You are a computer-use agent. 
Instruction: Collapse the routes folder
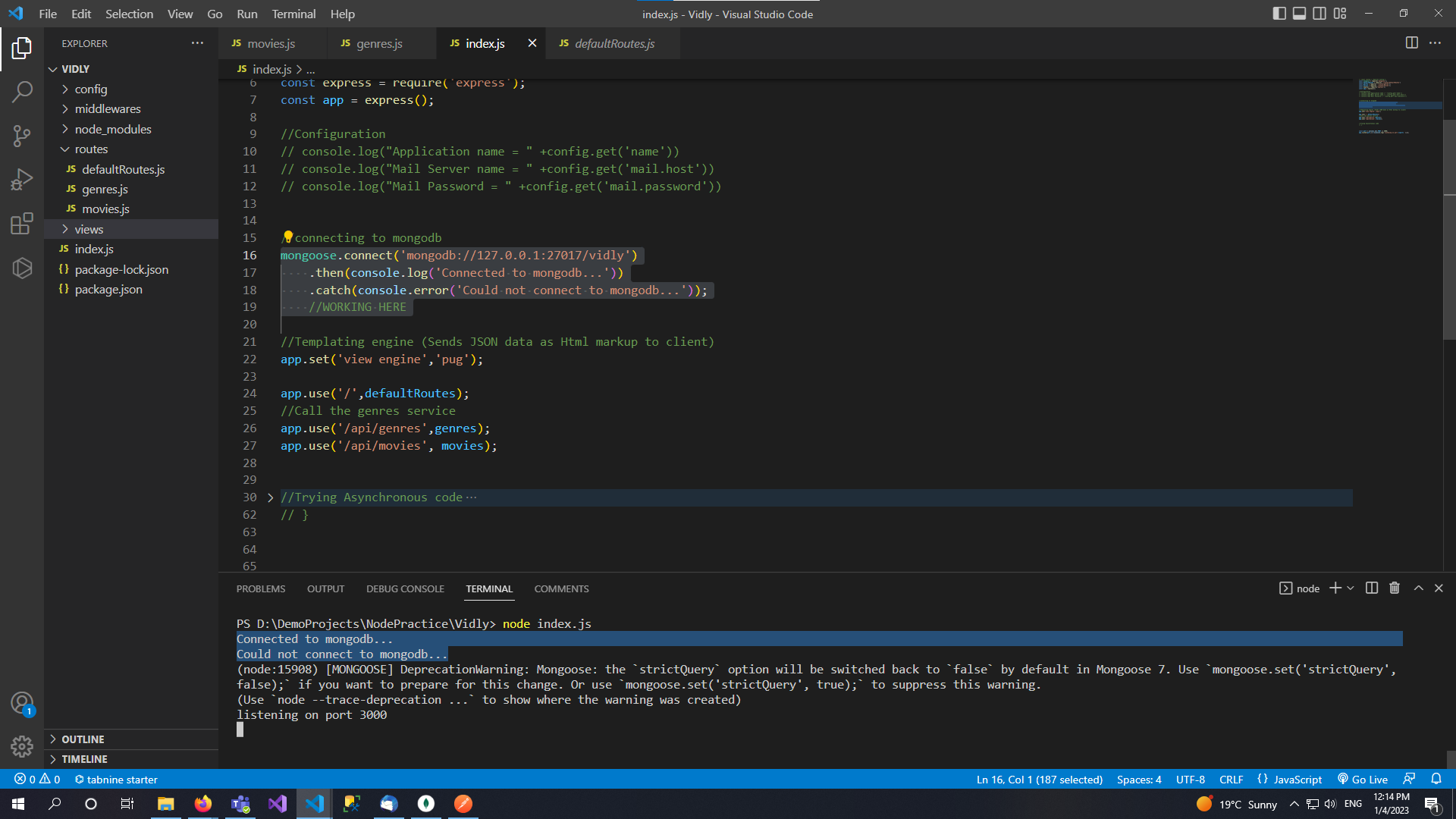[130, 149]
